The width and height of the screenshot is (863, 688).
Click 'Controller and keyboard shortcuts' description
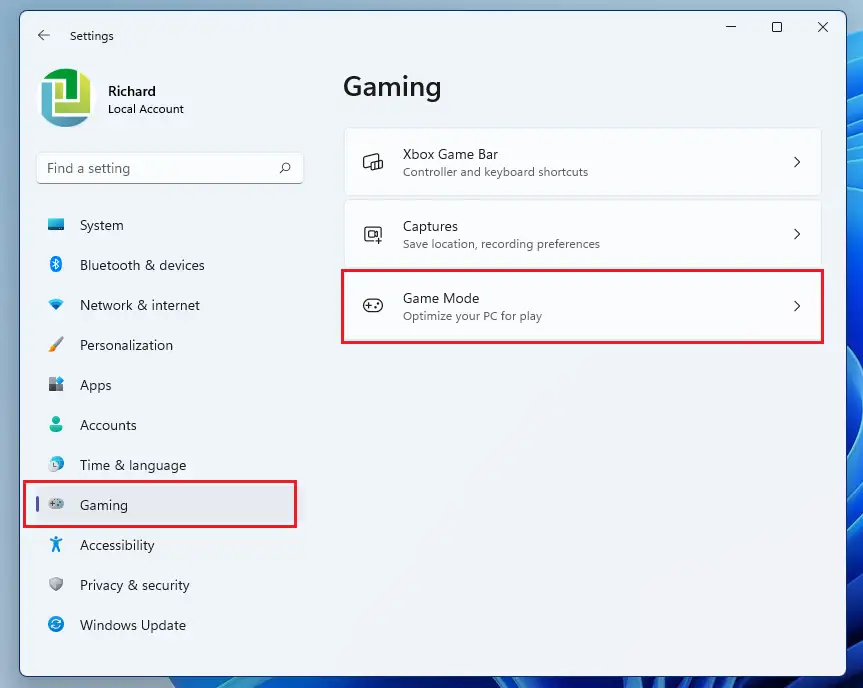[495, 172]
